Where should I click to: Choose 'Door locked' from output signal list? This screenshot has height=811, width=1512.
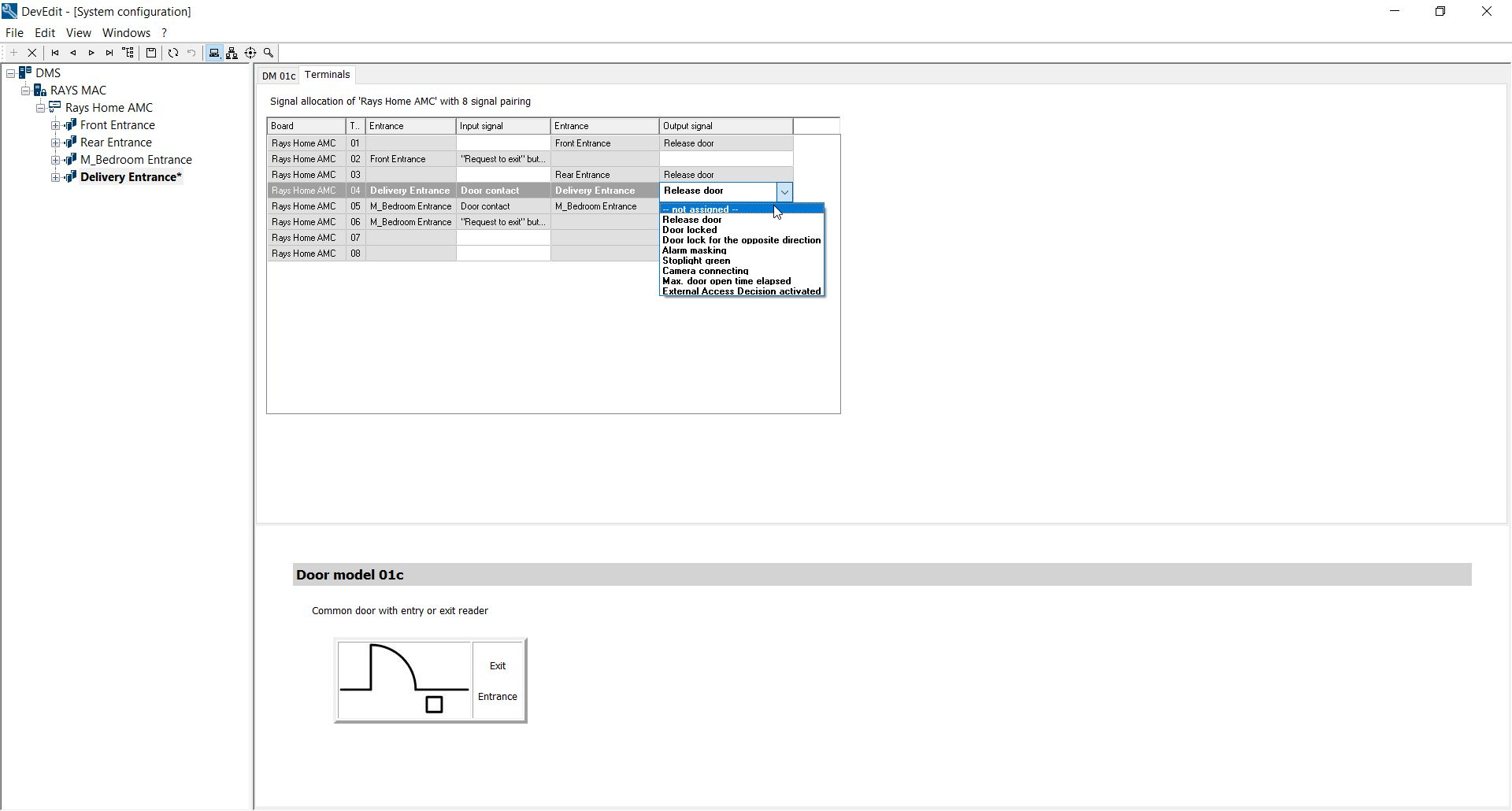coord(690,230)
